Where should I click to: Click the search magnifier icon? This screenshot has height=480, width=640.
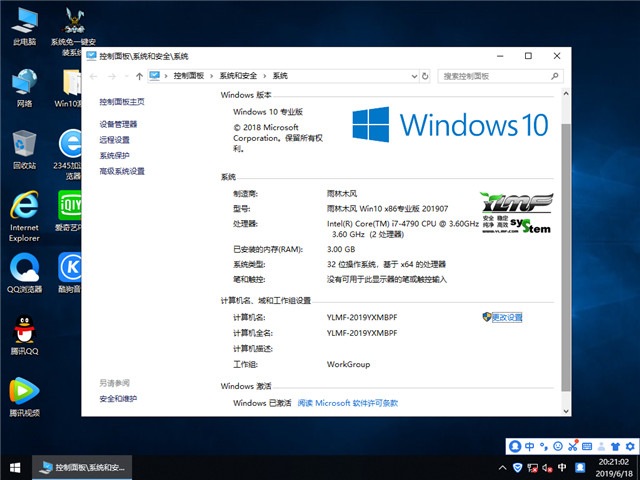click(554, 76)
